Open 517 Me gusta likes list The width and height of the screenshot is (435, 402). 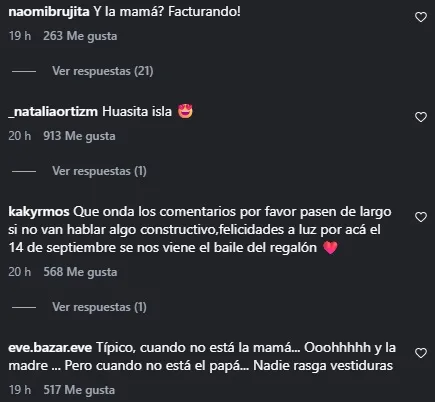[x=79, y=390]
